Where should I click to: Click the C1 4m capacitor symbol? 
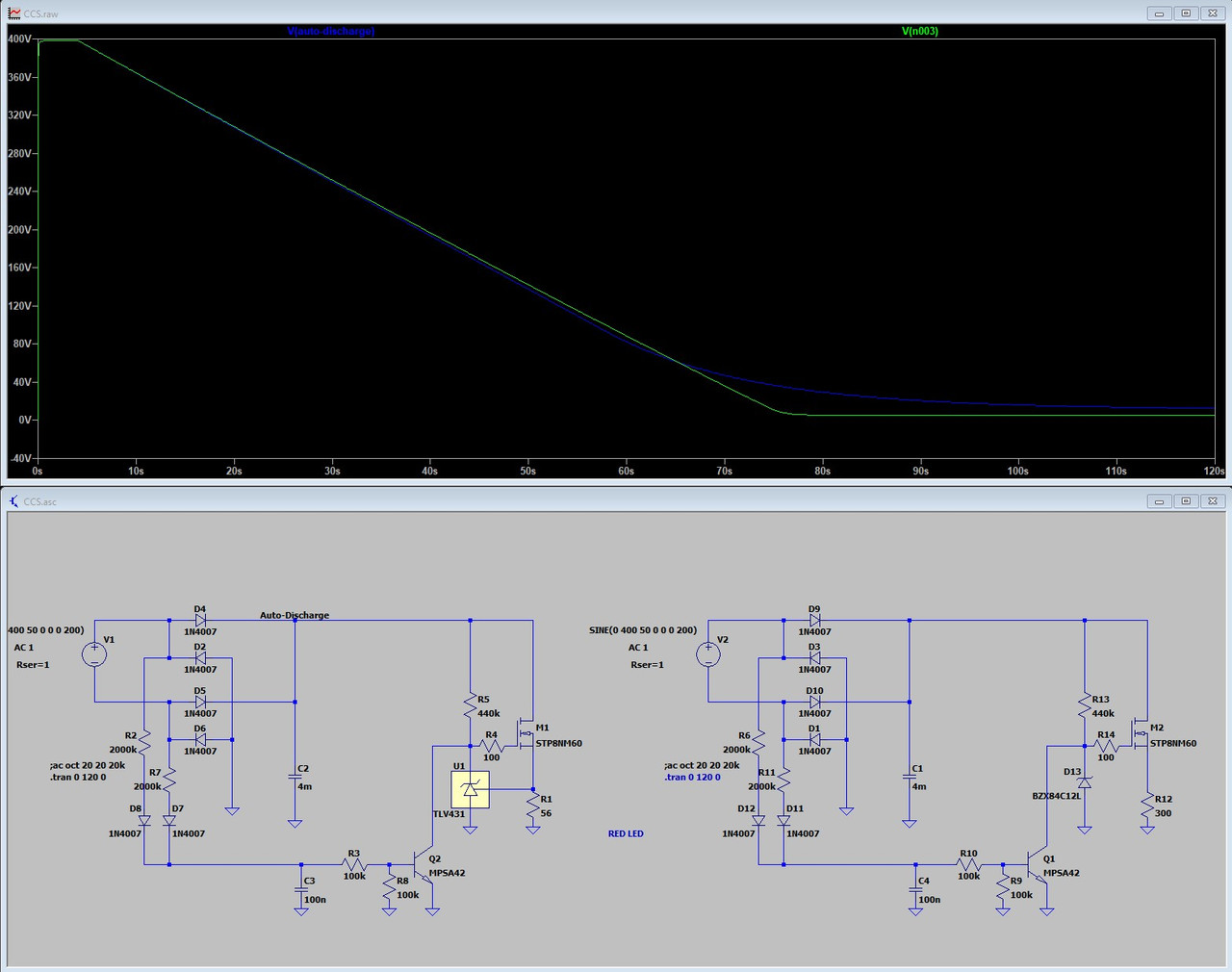click(x=910, y=776)
